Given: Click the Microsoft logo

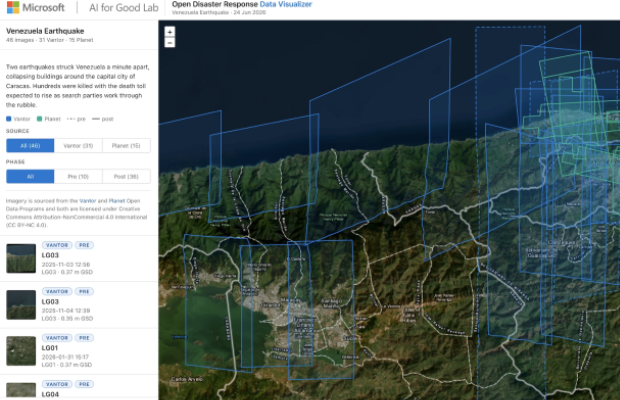Looking at the screenshot, I should pyautogui.click(x=36, y=8).
